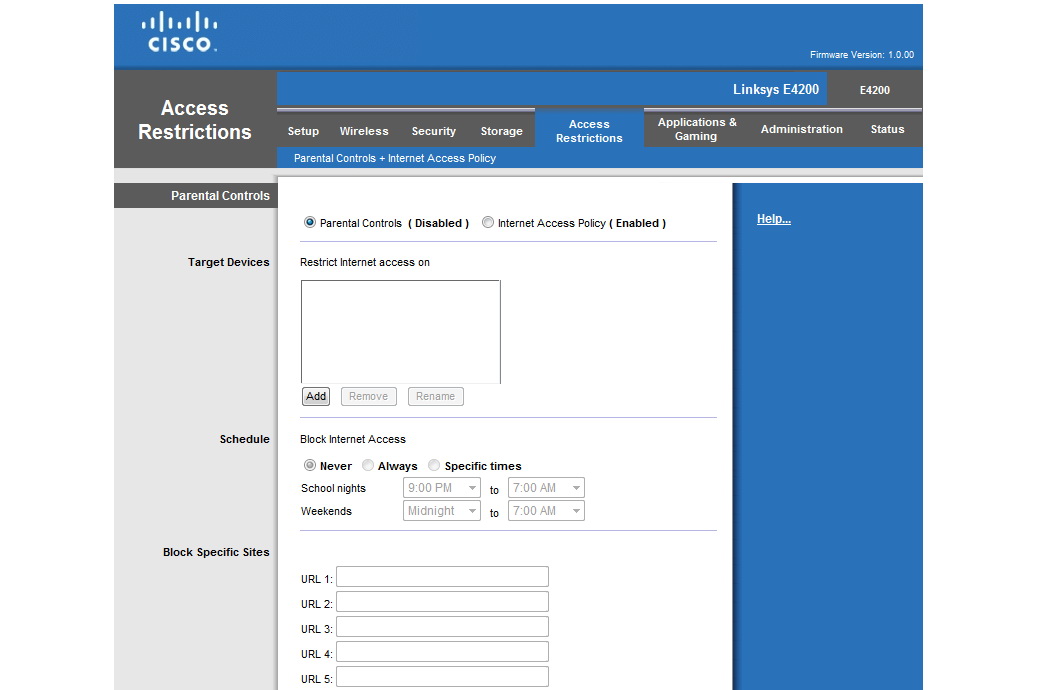1040x690 pixels.
Task: Select Internet Access Policy radio option
Action: [x=488, y=223]
